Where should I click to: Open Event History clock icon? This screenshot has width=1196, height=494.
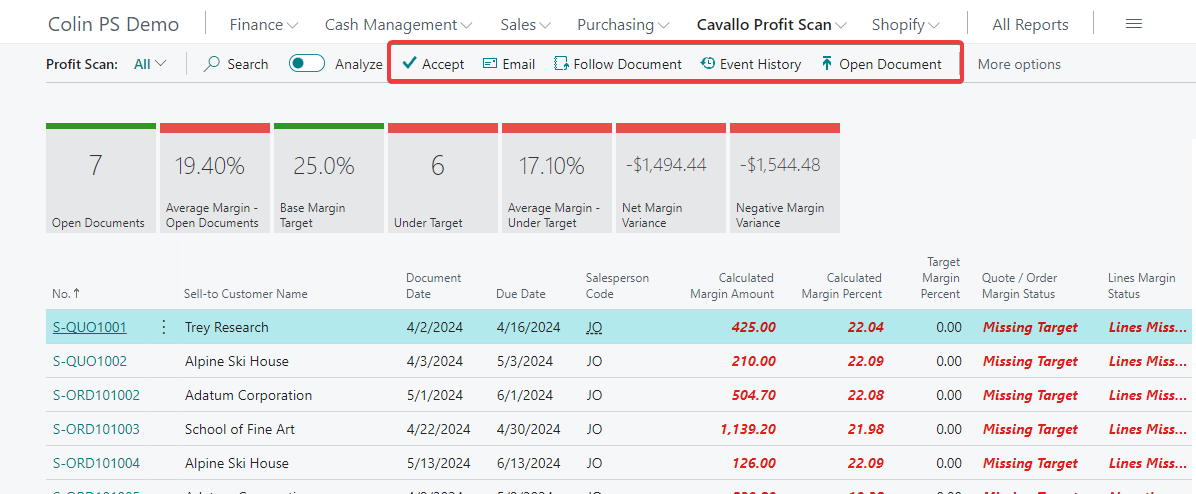pyautogui.click(x=708, y=64)
